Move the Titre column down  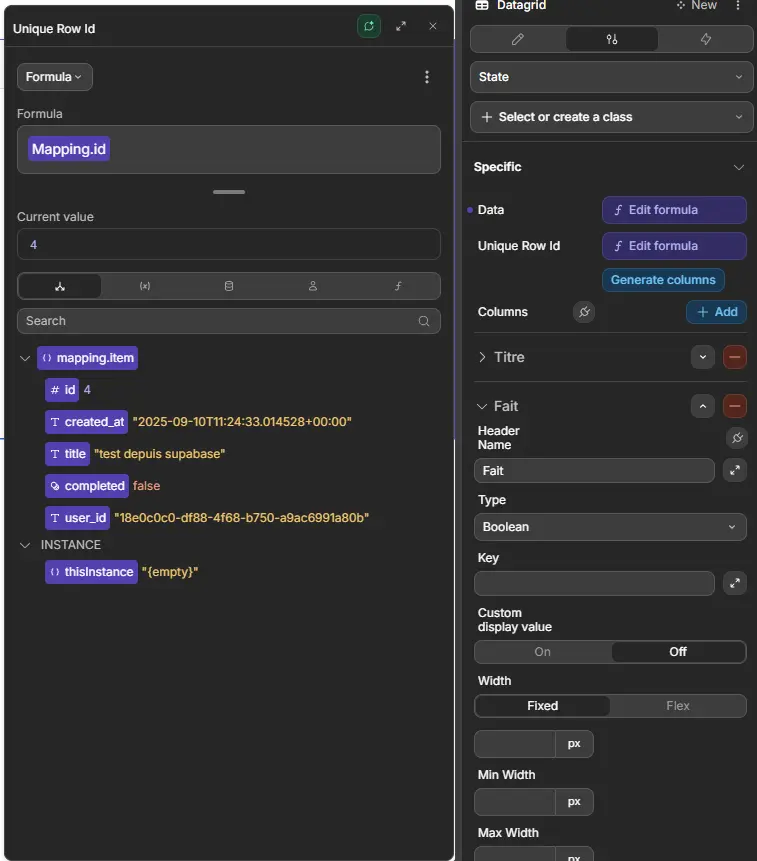click(703, 357)
